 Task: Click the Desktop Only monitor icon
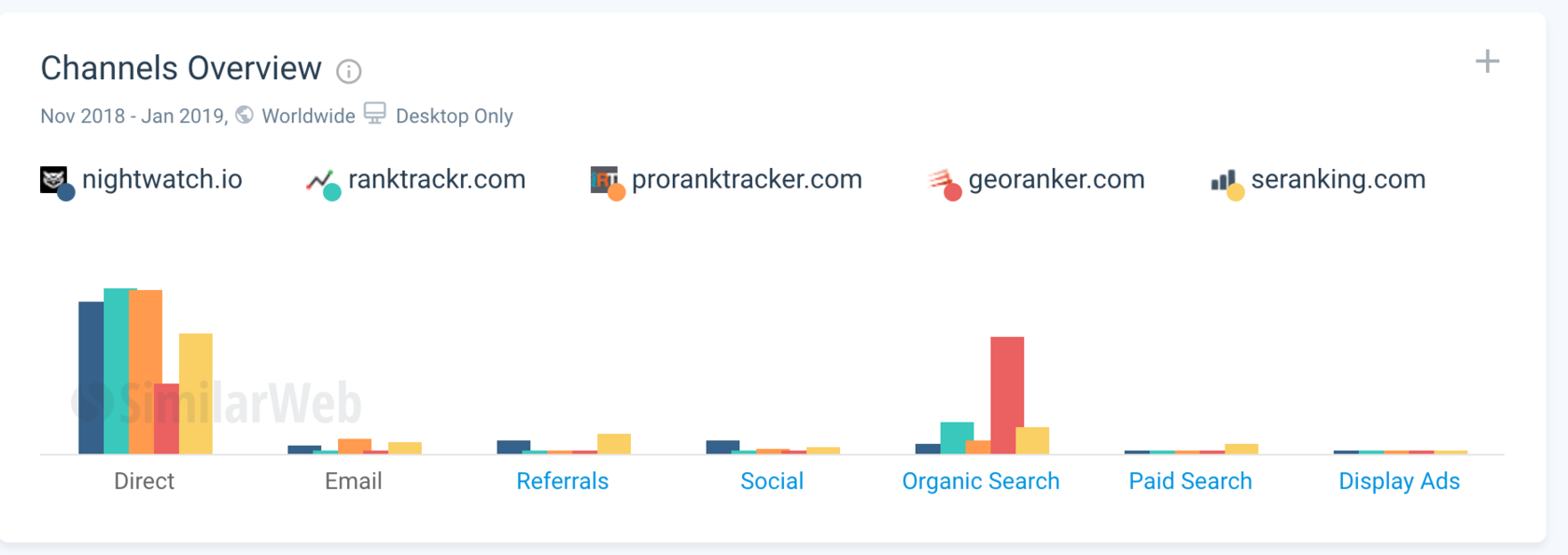coord(374,114)
